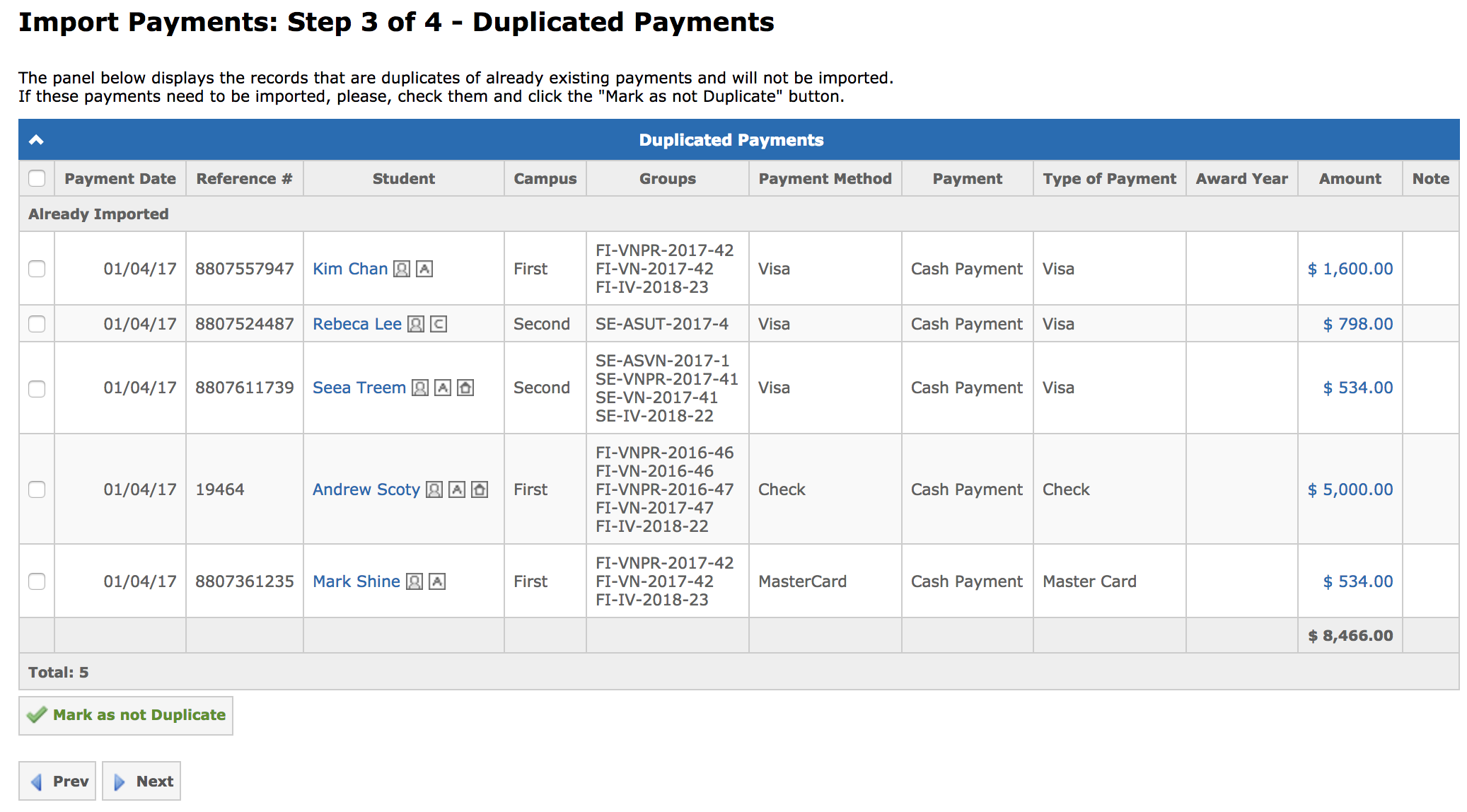Click the house icon next to Seea Treem

point(465,388)
